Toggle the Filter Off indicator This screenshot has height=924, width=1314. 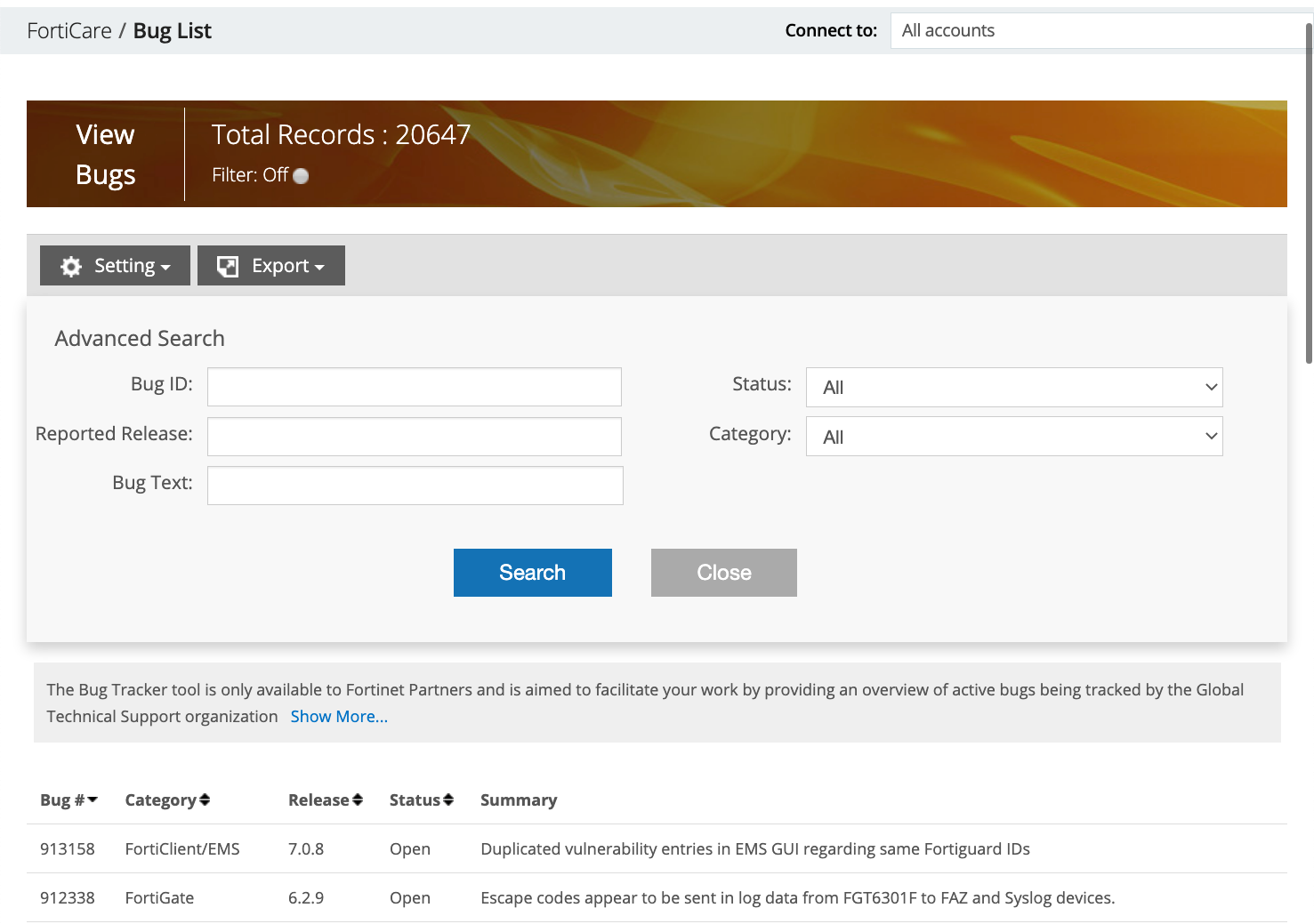[x=301, y=176]
